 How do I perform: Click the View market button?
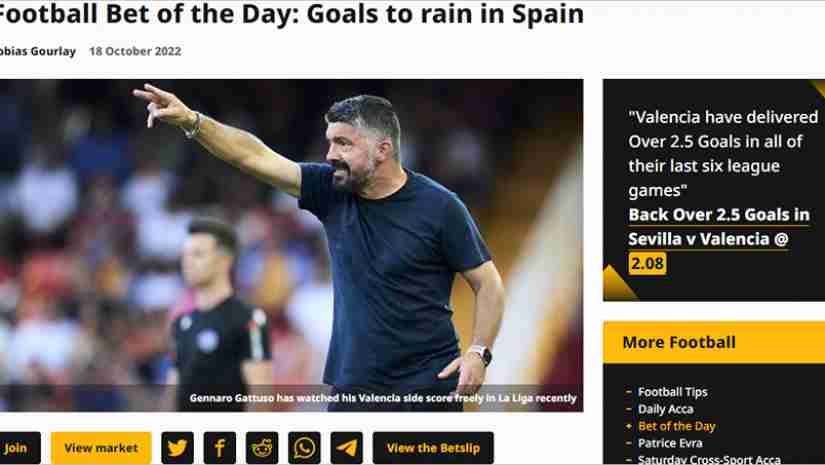coord(101,448)
